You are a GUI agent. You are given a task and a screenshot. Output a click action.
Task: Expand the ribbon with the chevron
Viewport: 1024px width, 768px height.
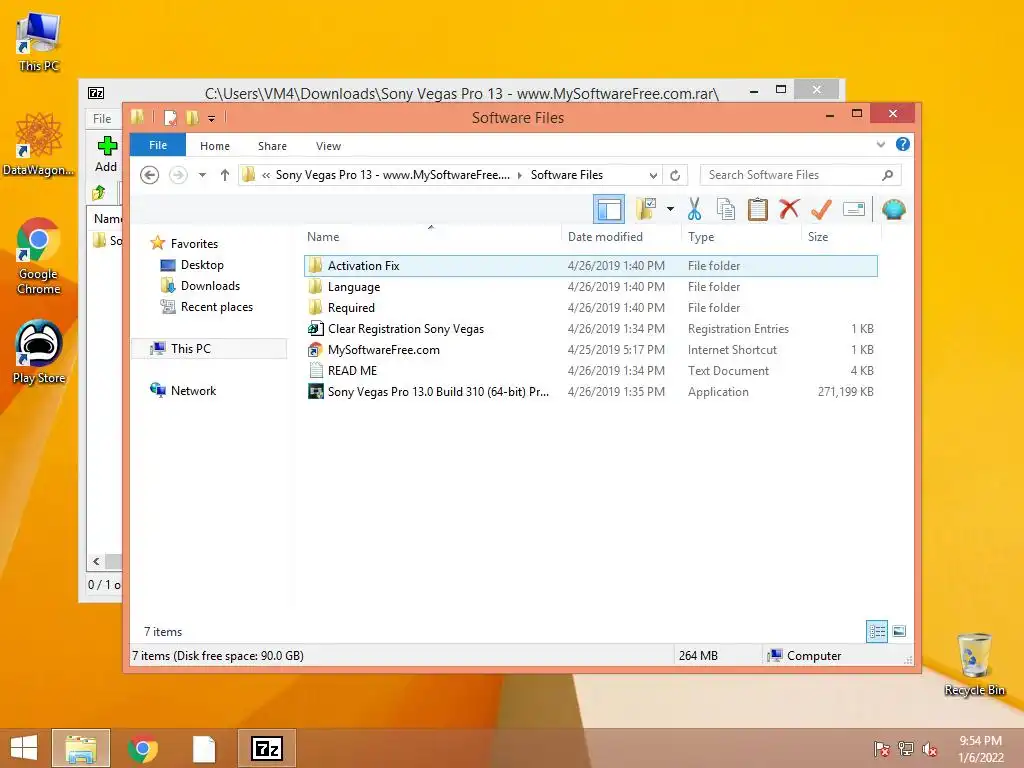[x=880, y=144]
